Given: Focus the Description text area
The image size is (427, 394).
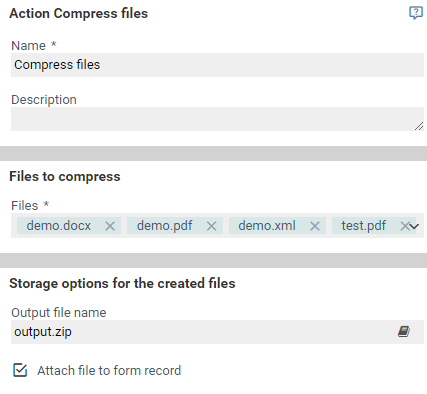Looking at the screenshot, I should click(217, 119).
